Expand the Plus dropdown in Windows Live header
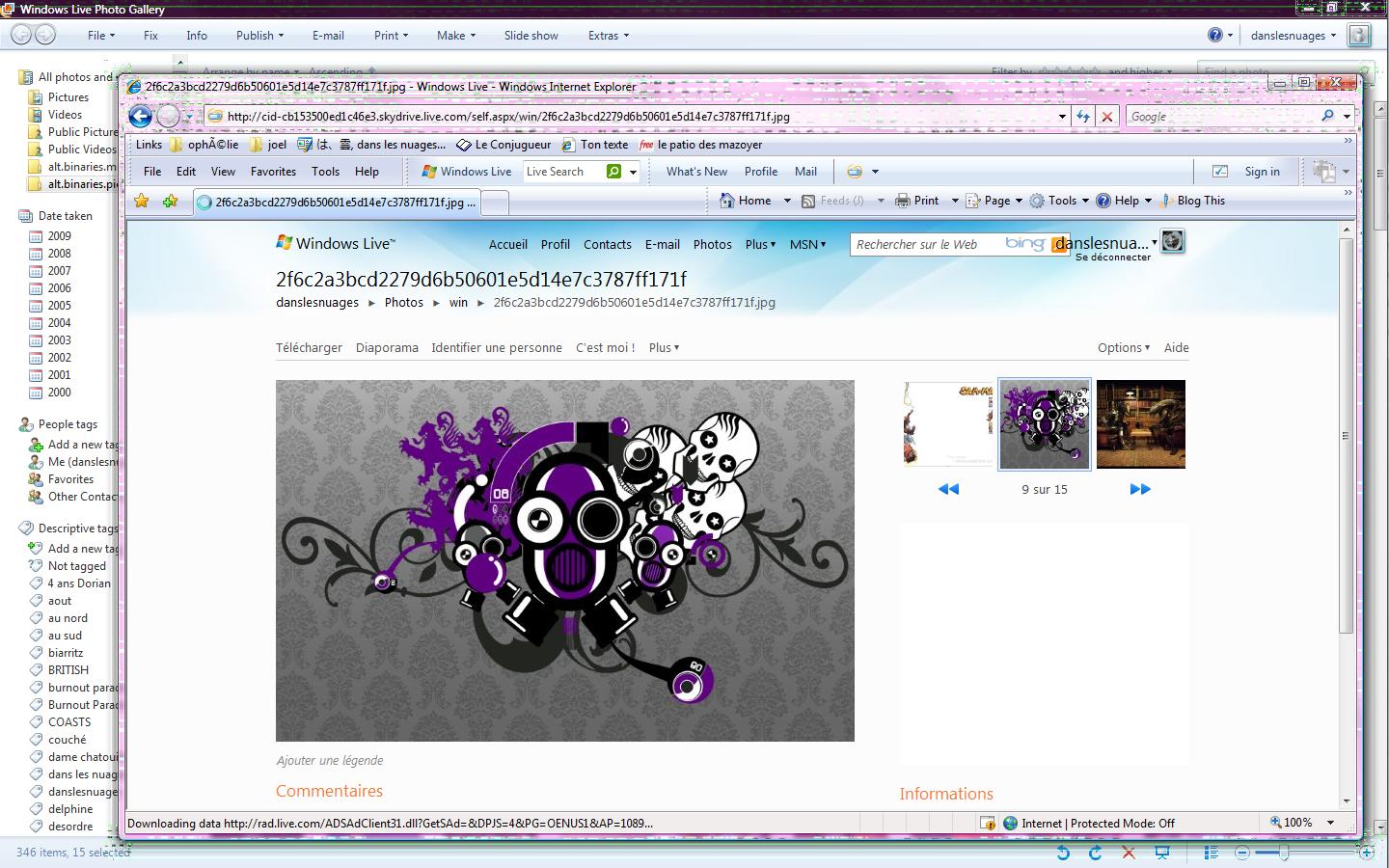The height and width of the screenshot is (868, 1389). click(x=760, y=245)
